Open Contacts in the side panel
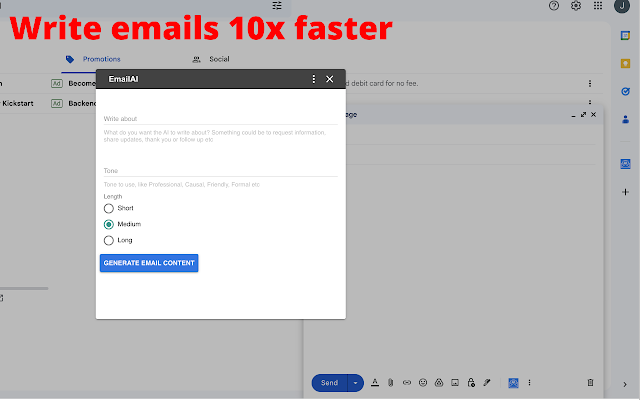This screenshot has width=640, height=400. (x=625, y=120)
